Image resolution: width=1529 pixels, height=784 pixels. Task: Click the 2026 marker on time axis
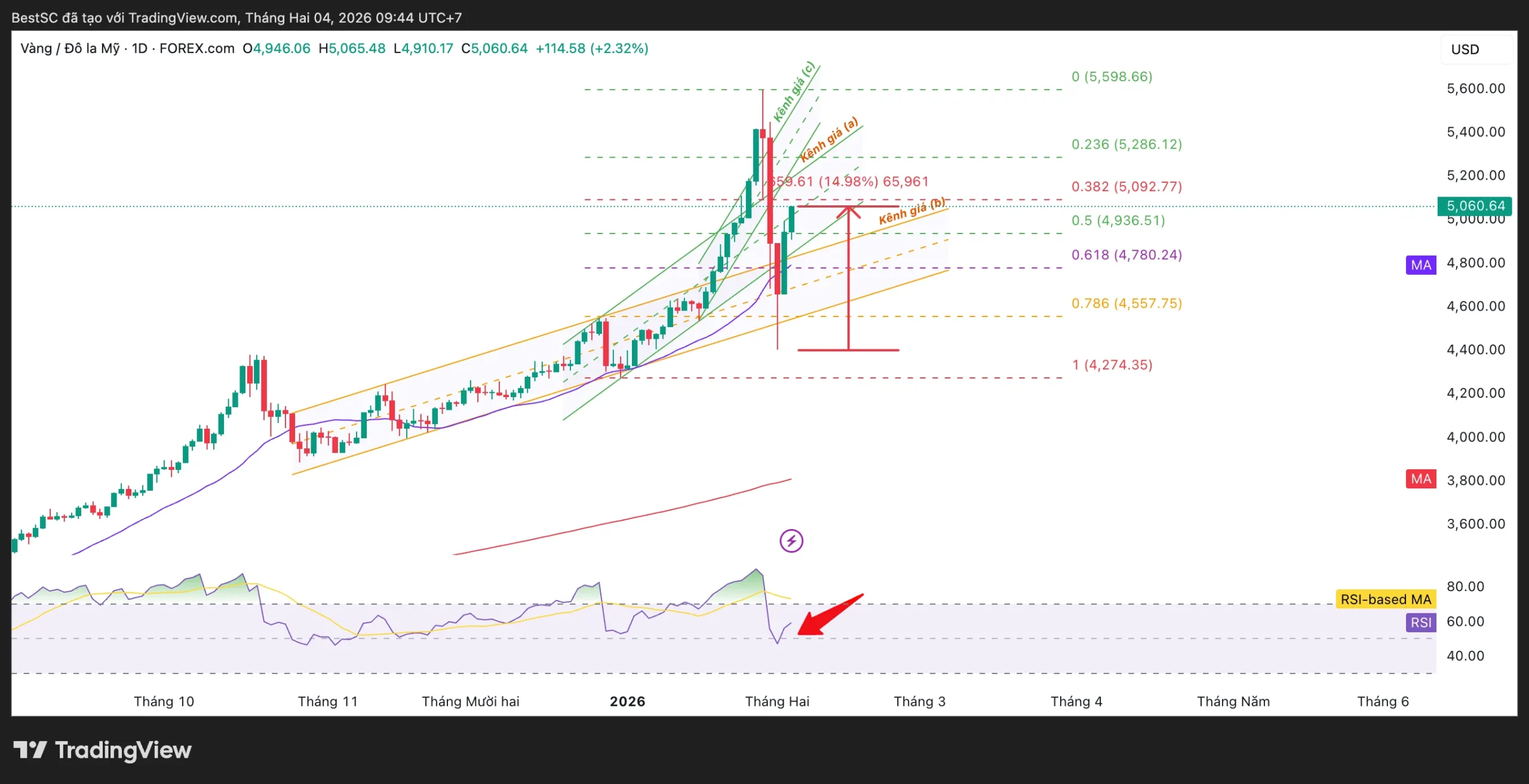627,701
